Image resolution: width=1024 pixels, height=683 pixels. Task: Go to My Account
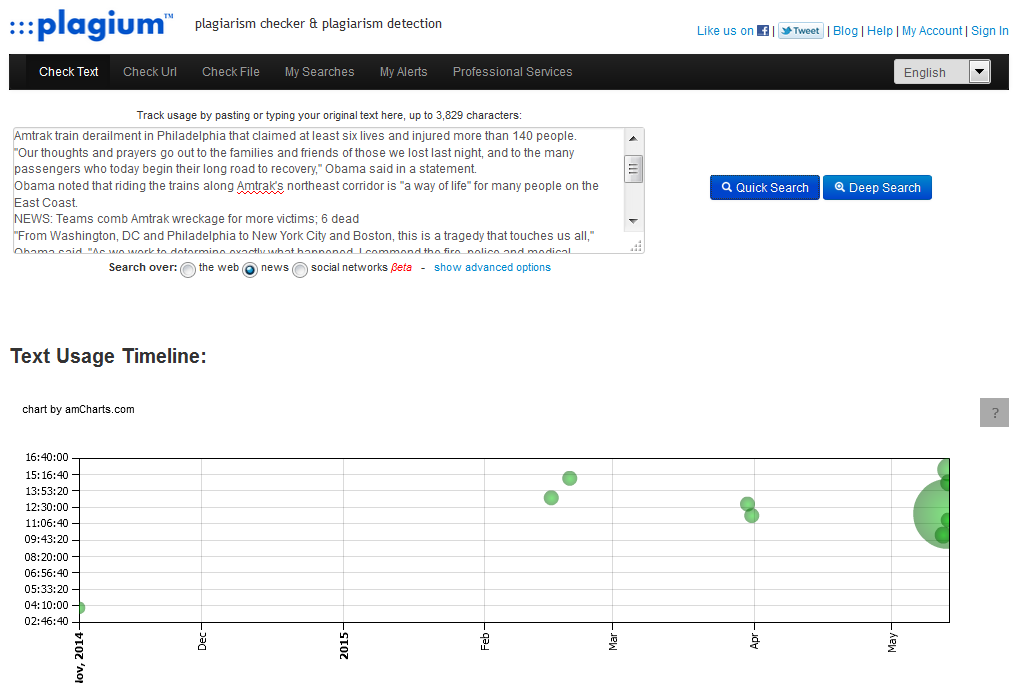click(932, 31)
